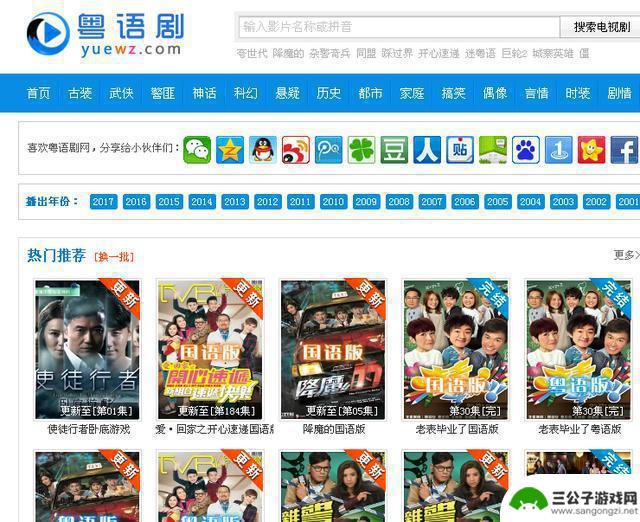Click the red star-face share icon

point(591,150)
